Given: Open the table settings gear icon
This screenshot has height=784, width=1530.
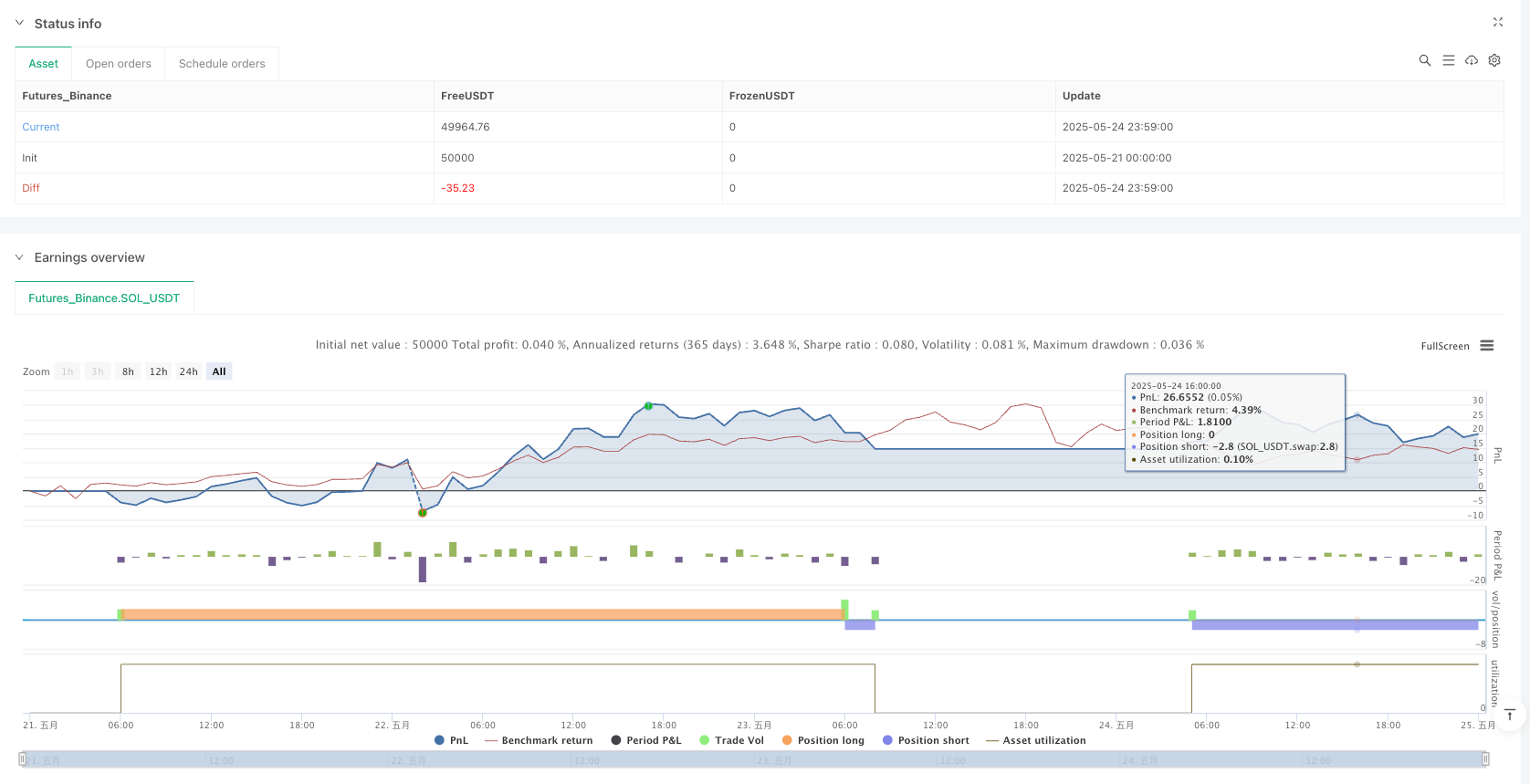Looking at the screenshot, I should point(1494,60).
